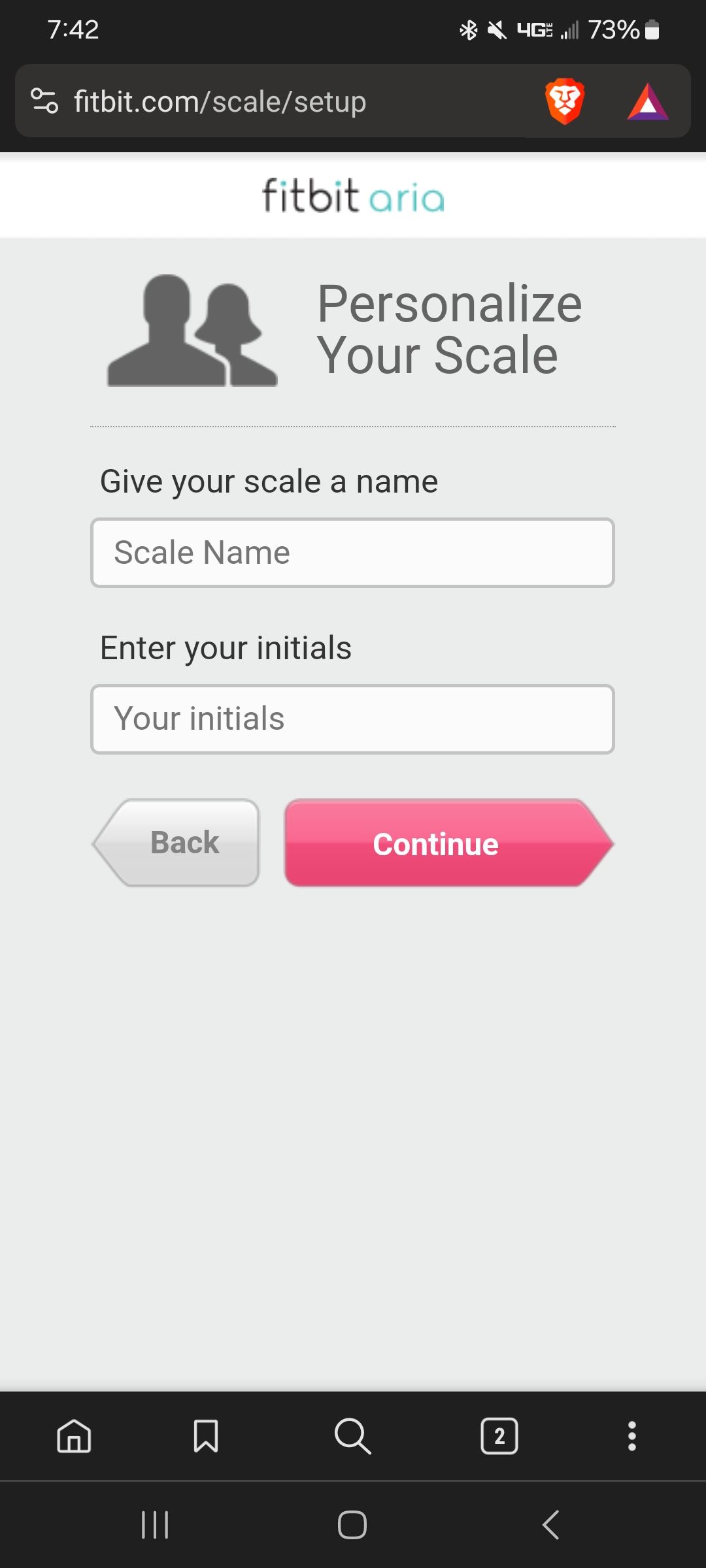
Task: Tap the battery 73% status indicator
Action: click(623, 30)
